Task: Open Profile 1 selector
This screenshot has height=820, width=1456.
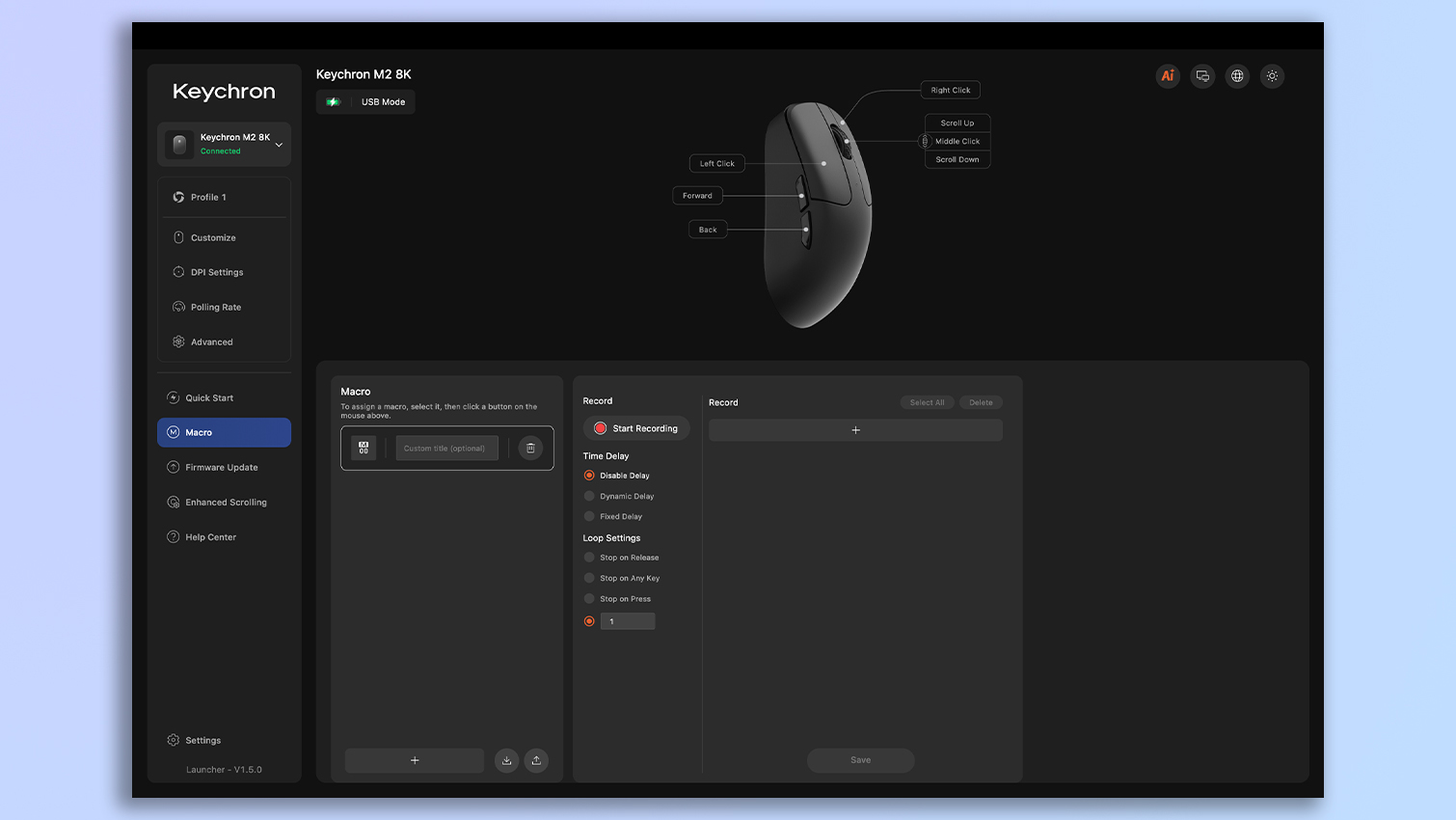Action: pyautogui.click(x=224, y=197)
